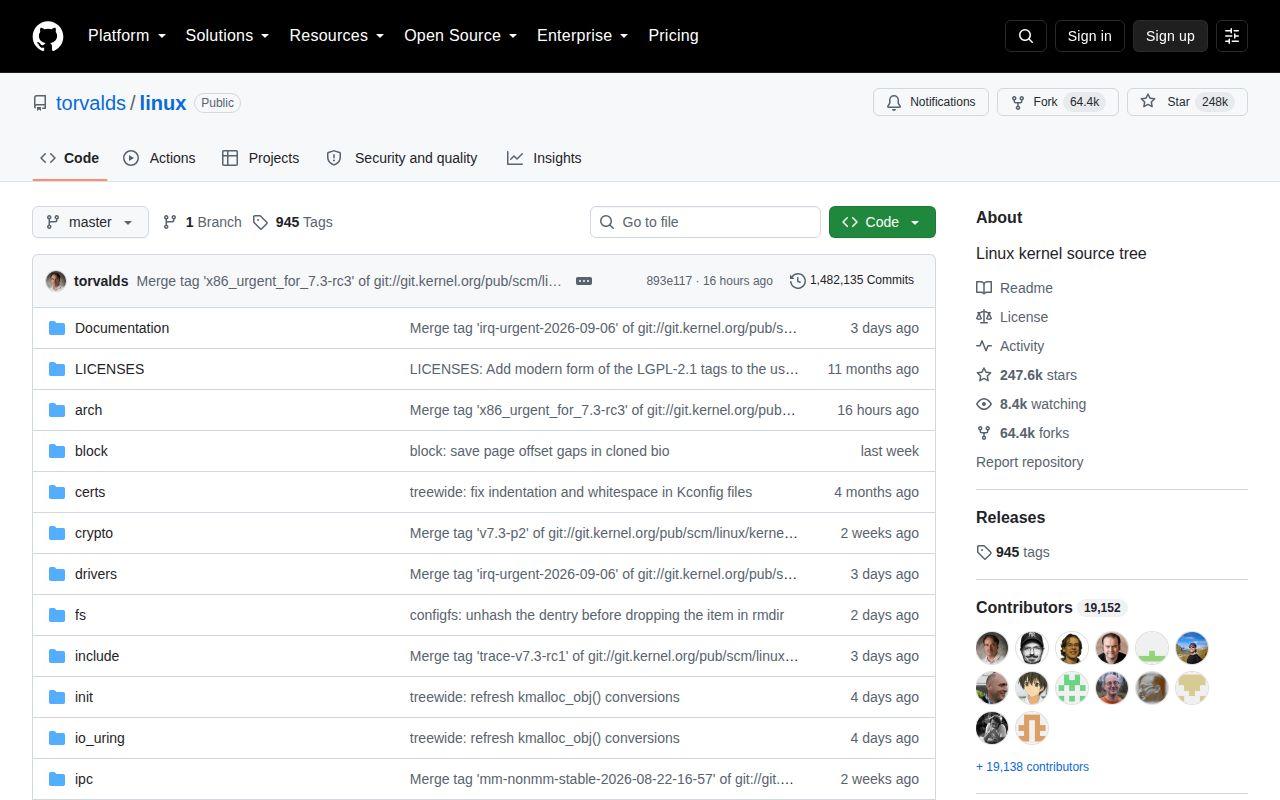Viewport: 1280px width, 800px height.
Task: Open the torvalds profile link
Action: coord(91,103)
